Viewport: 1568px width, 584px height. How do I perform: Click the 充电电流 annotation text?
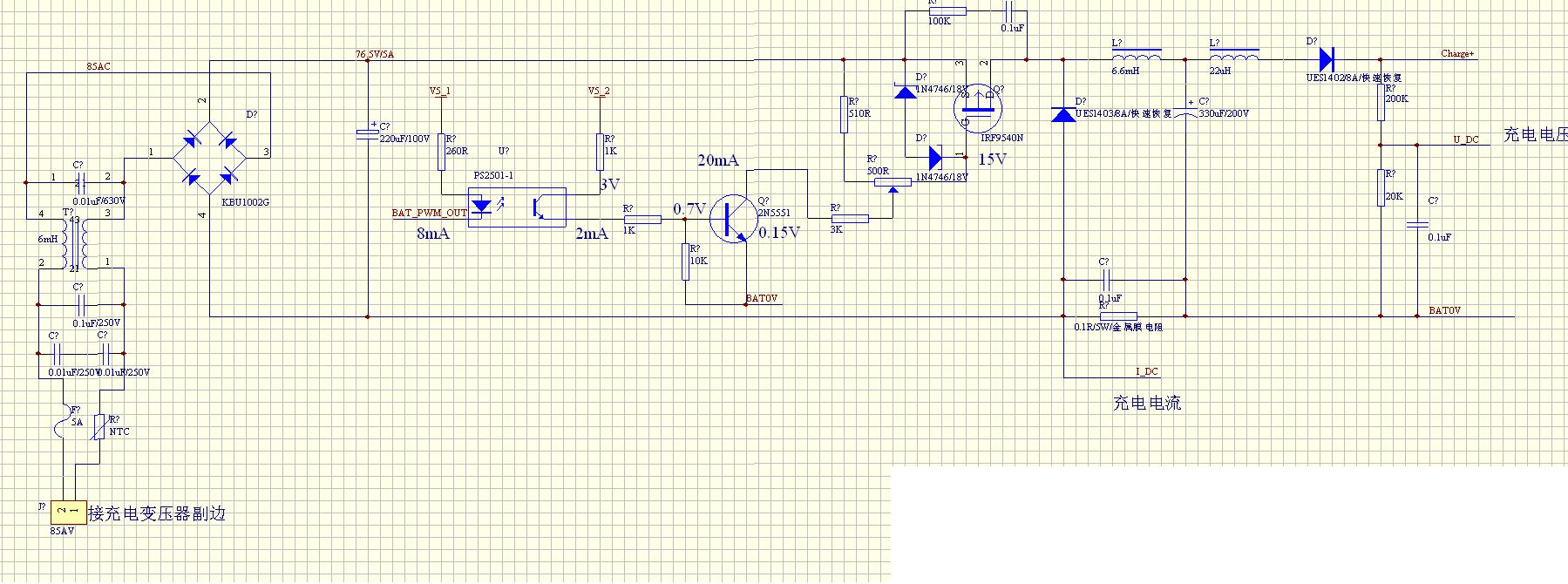click(1147, 403)
